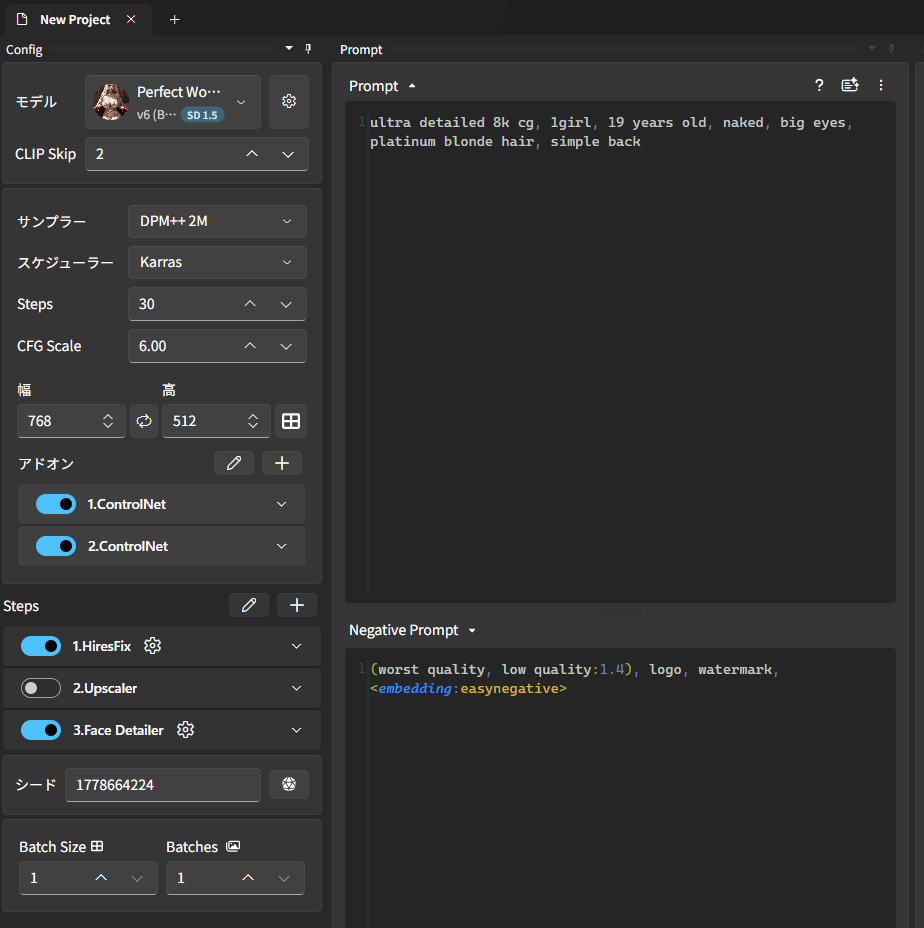Enable the 2.Upscaler toggle
The height and width of the screenshot is (928, 924).
42,688
